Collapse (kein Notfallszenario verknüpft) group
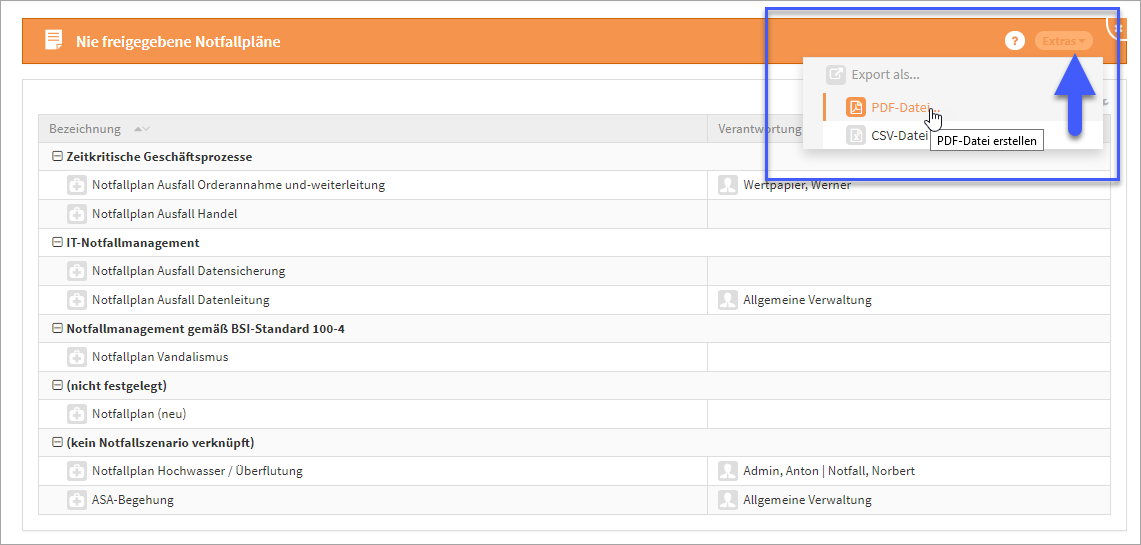The width and height of the screenshot is (1141, 545). pos(57,443)
